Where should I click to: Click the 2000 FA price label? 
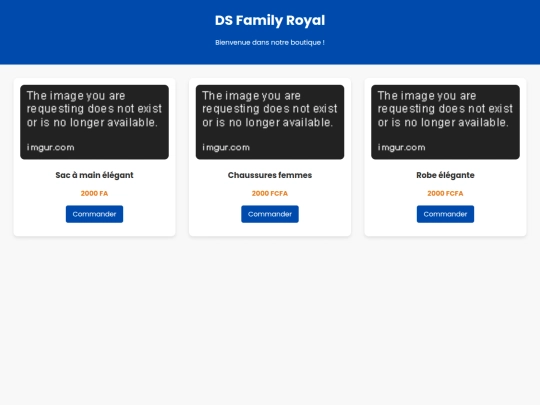pos(94,193)
